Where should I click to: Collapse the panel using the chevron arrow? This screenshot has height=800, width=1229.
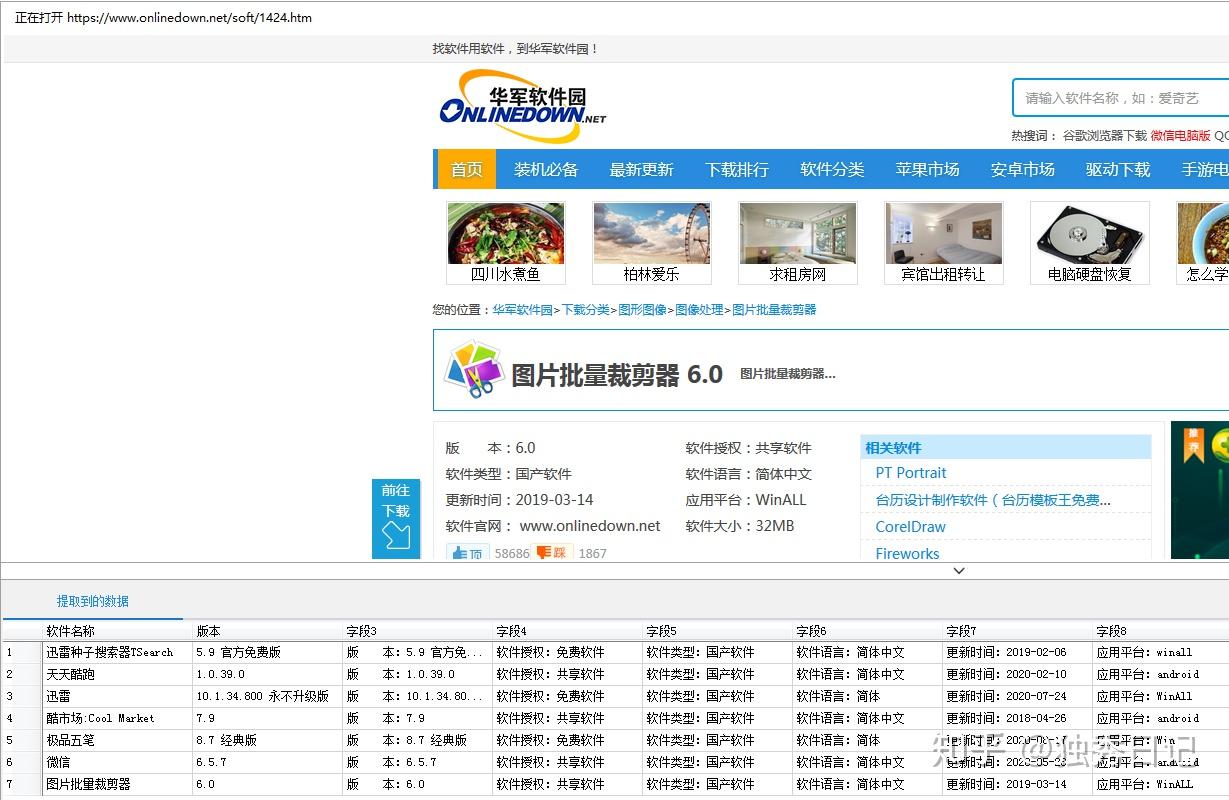[958, 571]
